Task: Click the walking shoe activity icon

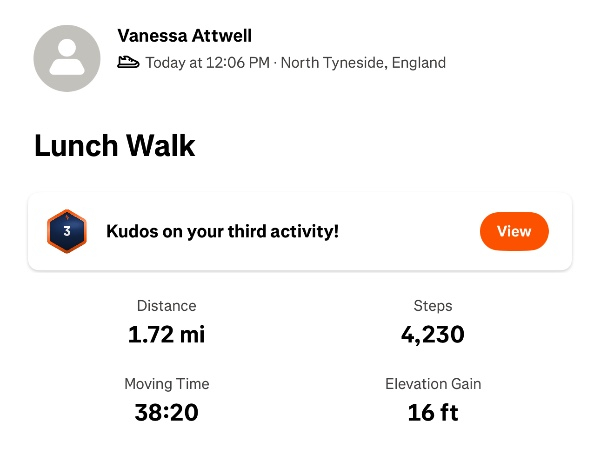Action: [x=128, y=62]
